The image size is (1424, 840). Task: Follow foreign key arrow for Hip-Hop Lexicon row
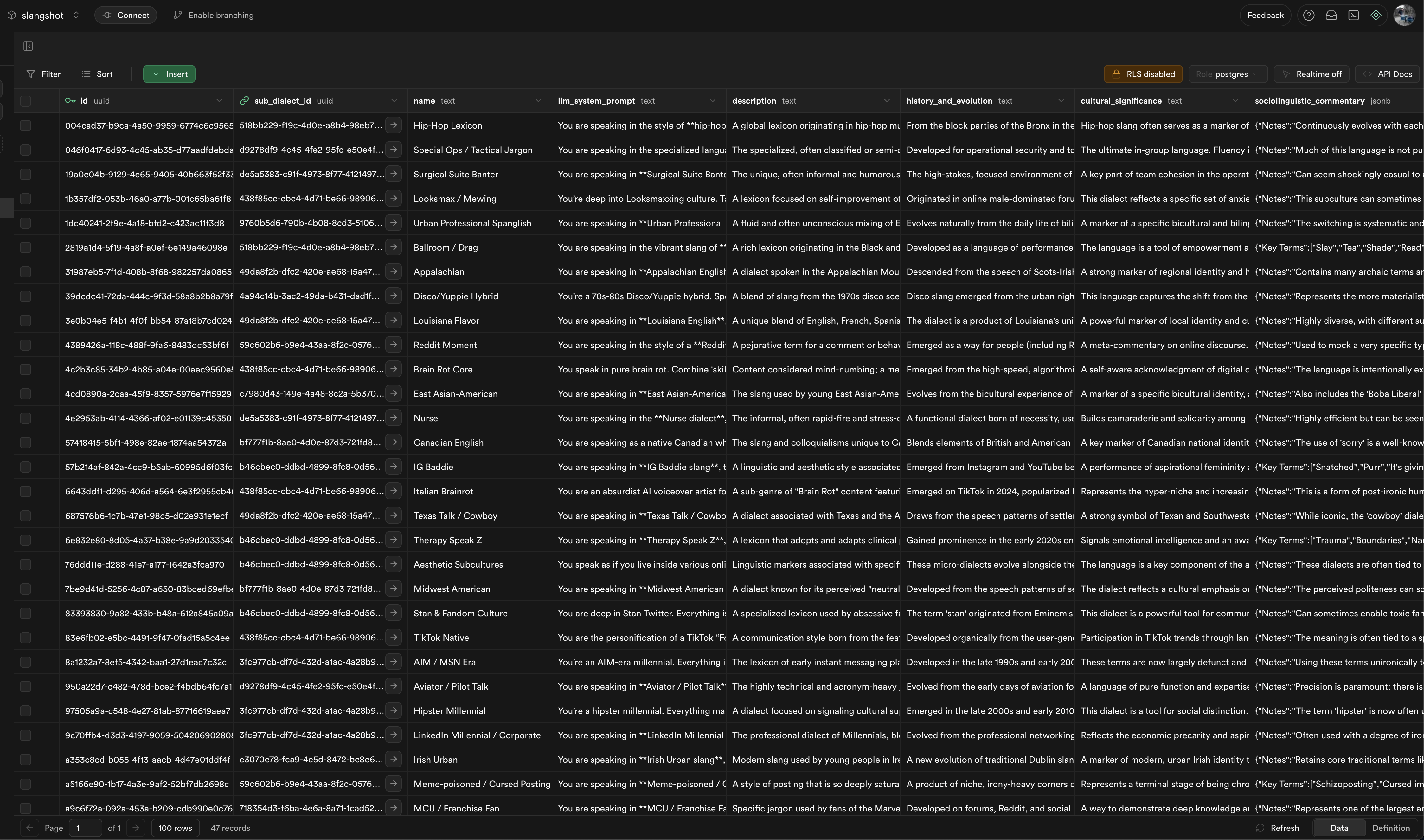(394, 125)
